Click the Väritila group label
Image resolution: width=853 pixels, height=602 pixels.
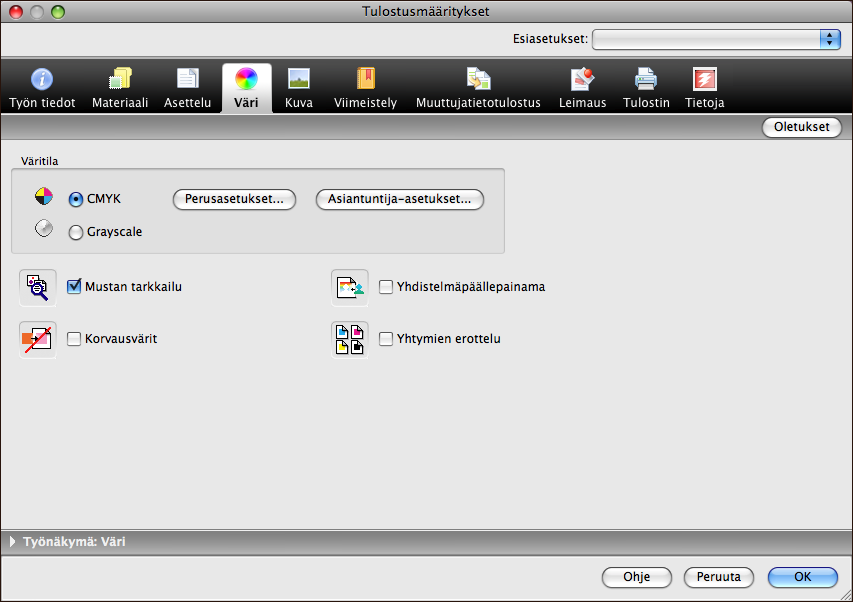(40, 161)
